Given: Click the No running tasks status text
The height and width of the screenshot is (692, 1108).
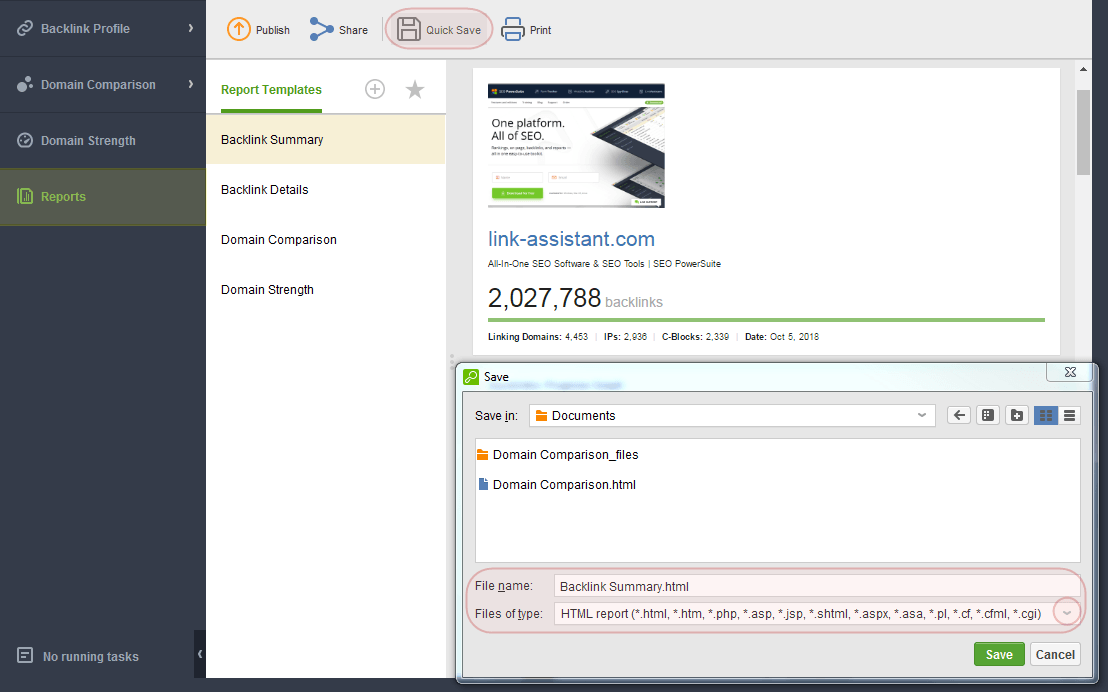Looking at the screenshot, I should (90, 657).
